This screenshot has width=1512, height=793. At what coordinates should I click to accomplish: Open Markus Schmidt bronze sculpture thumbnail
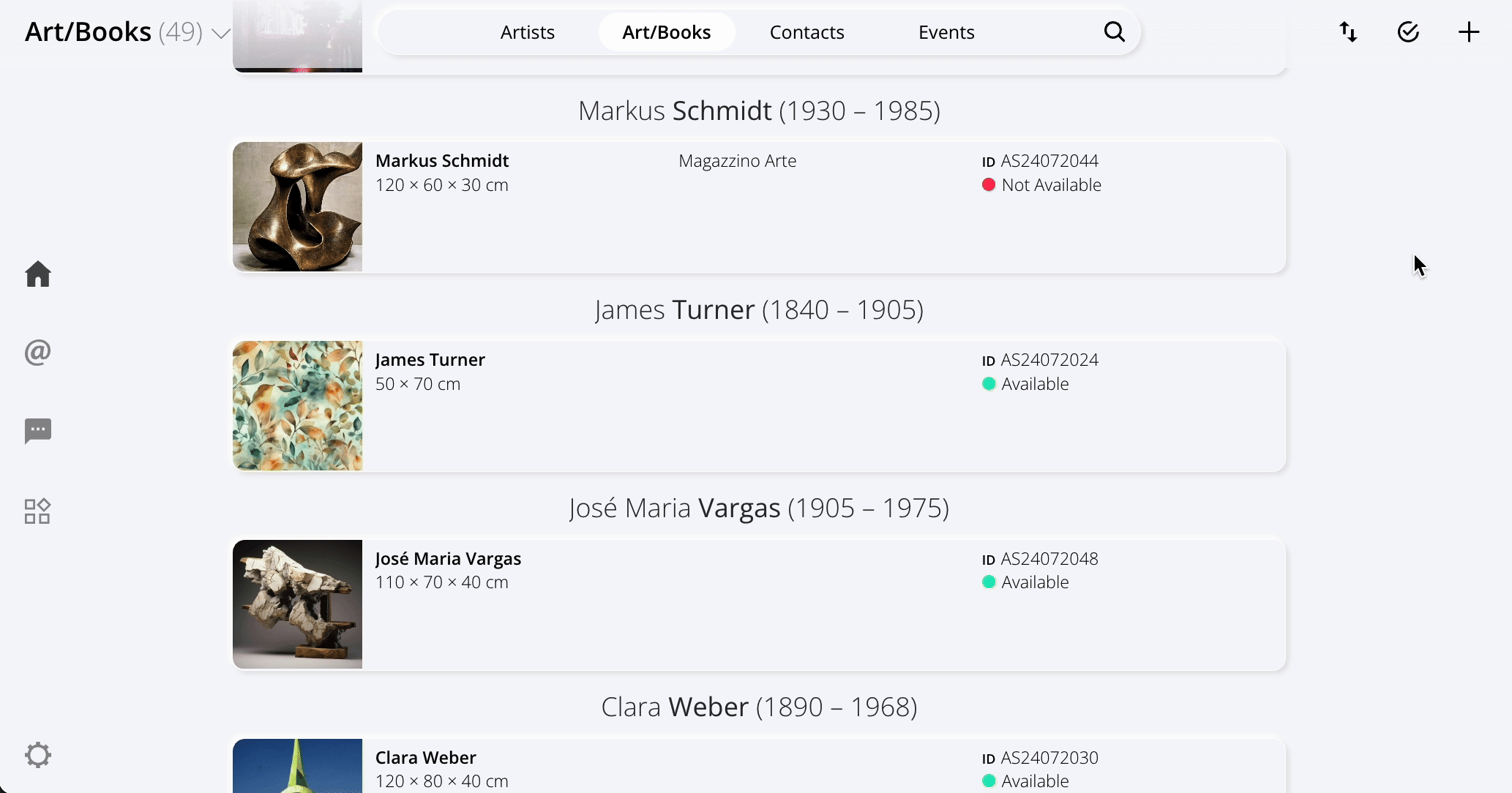(x=297, y=206)
